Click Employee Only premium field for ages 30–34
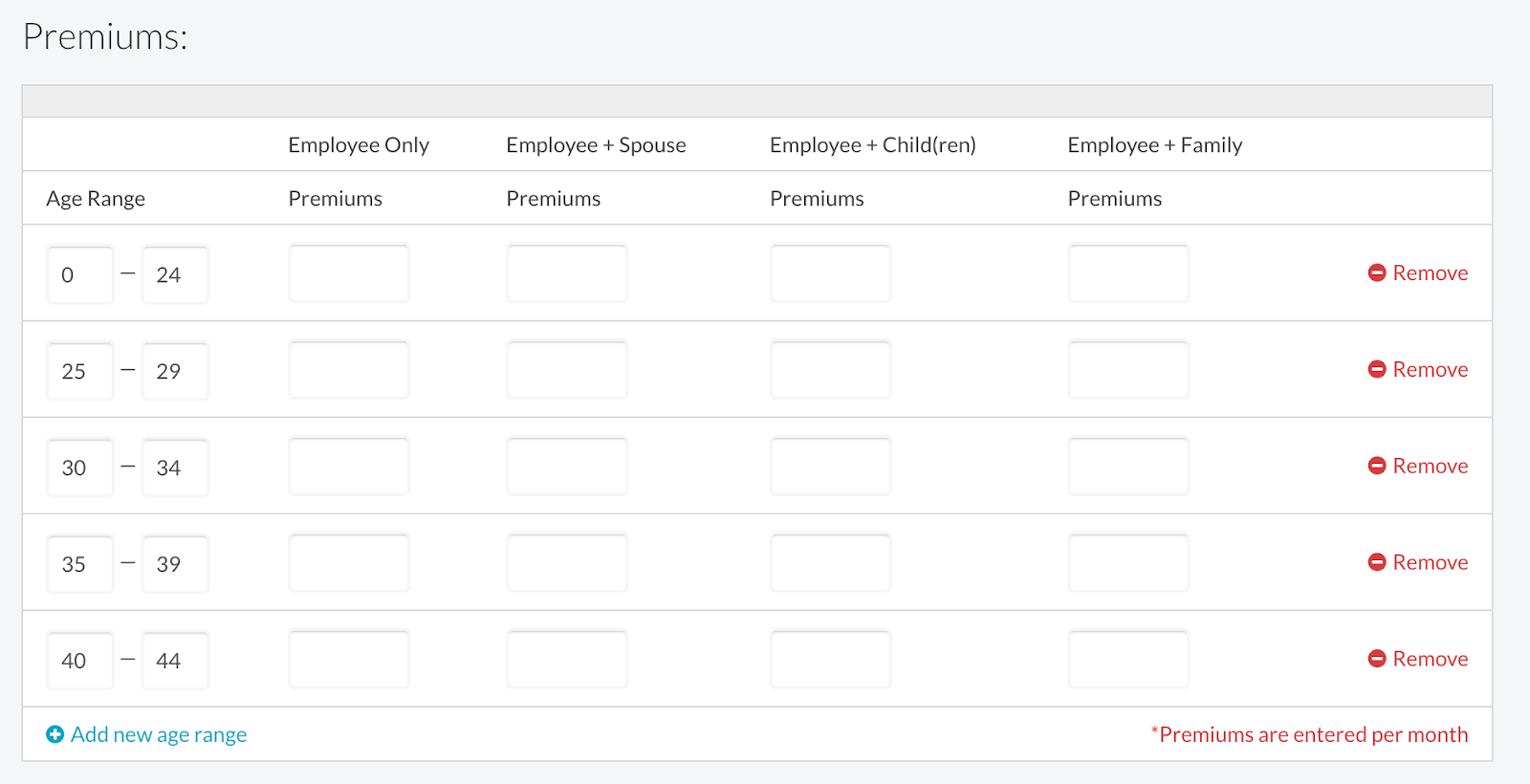 click(349, 467)
